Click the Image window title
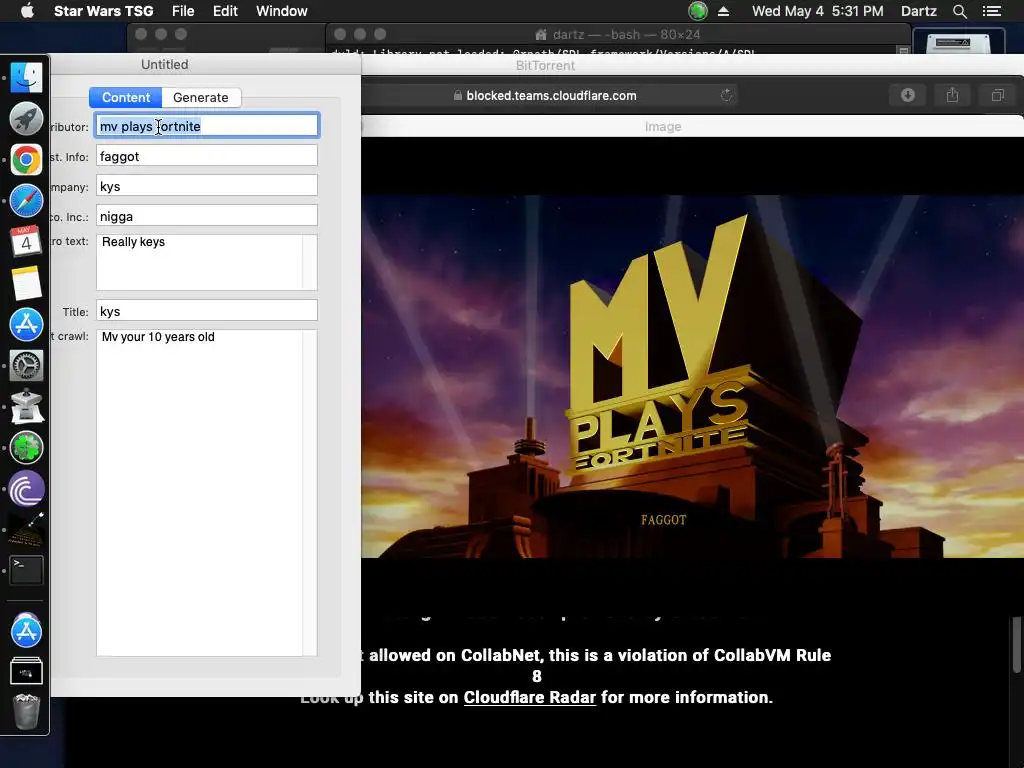Screen dimensions: 1024x768 click(x=663, y=127)
